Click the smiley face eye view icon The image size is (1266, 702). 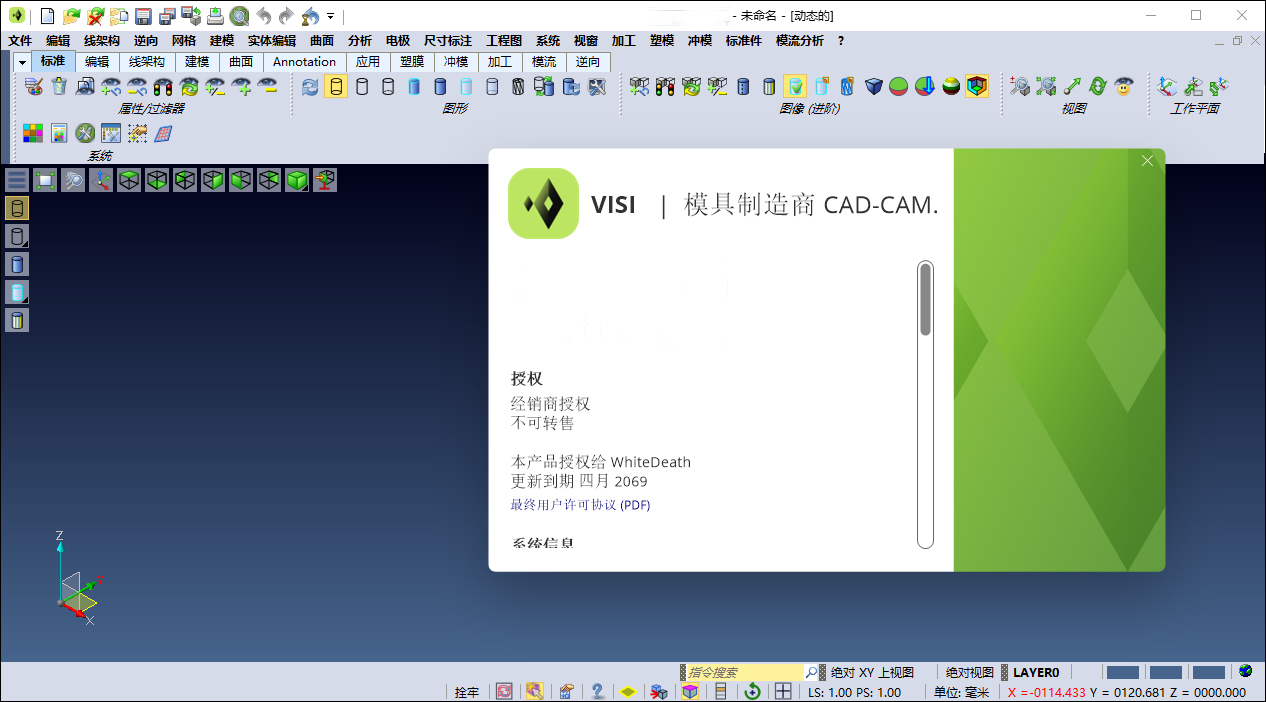(1123, 86)
